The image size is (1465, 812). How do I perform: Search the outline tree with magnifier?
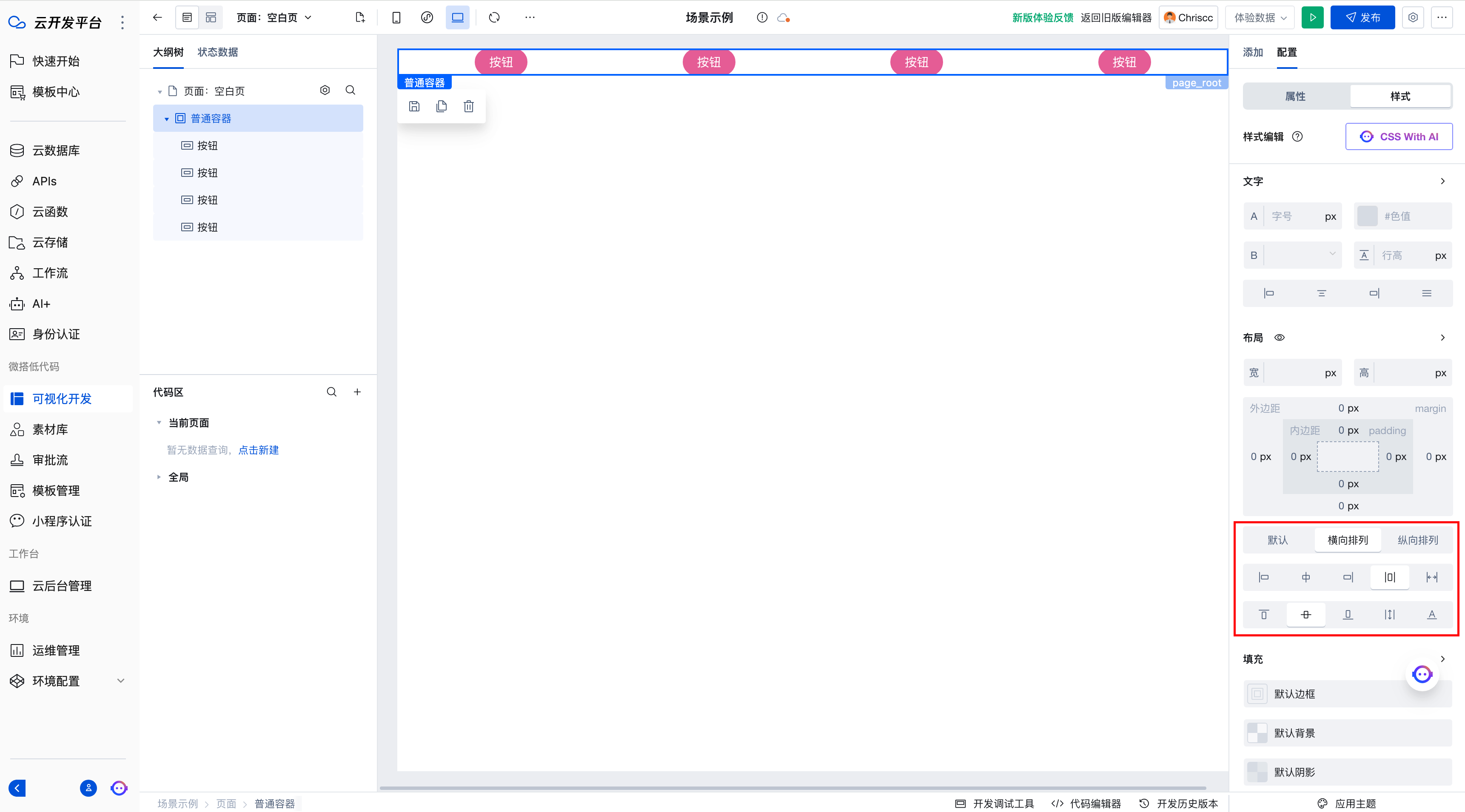(x=351, y=91)
